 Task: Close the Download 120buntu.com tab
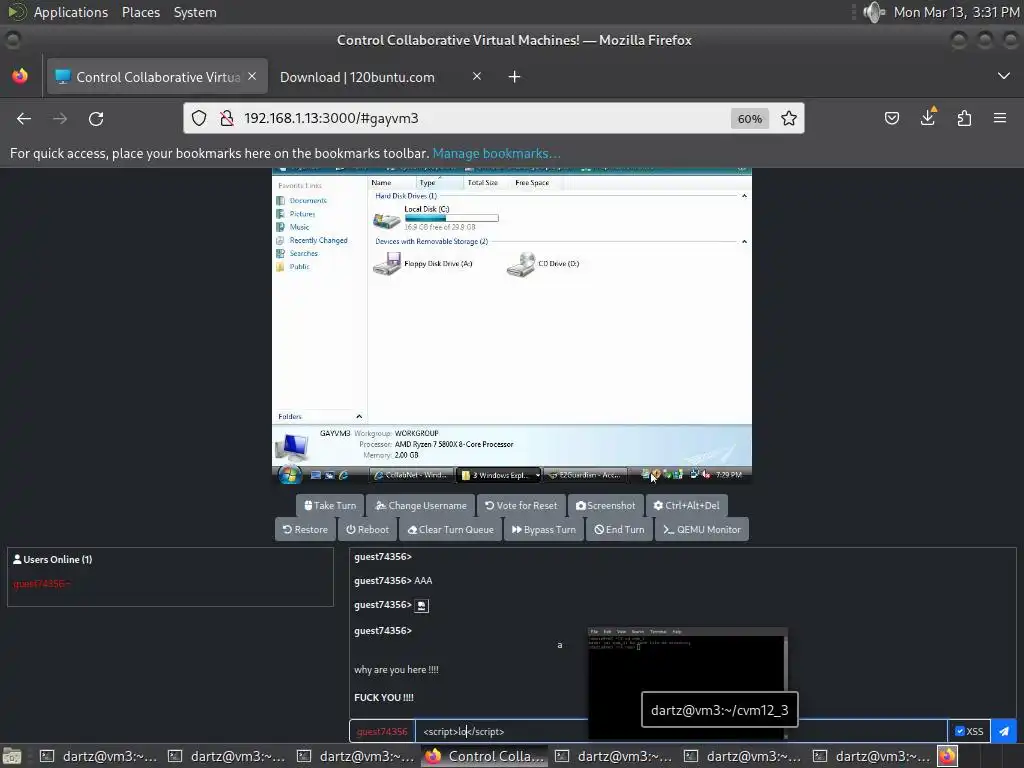477,76
